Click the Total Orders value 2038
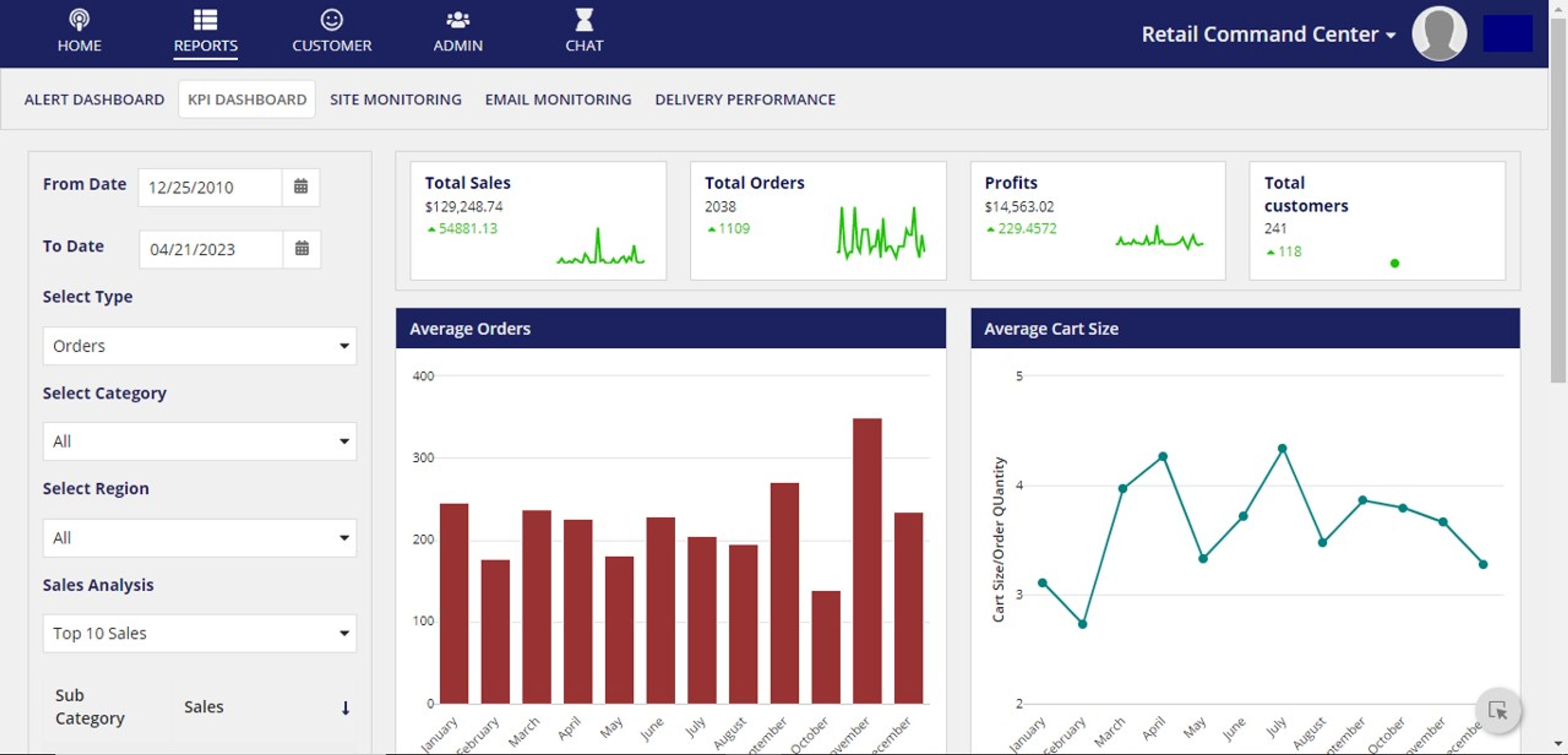Viewport: 1568px width, 755px height. [720, 206]
